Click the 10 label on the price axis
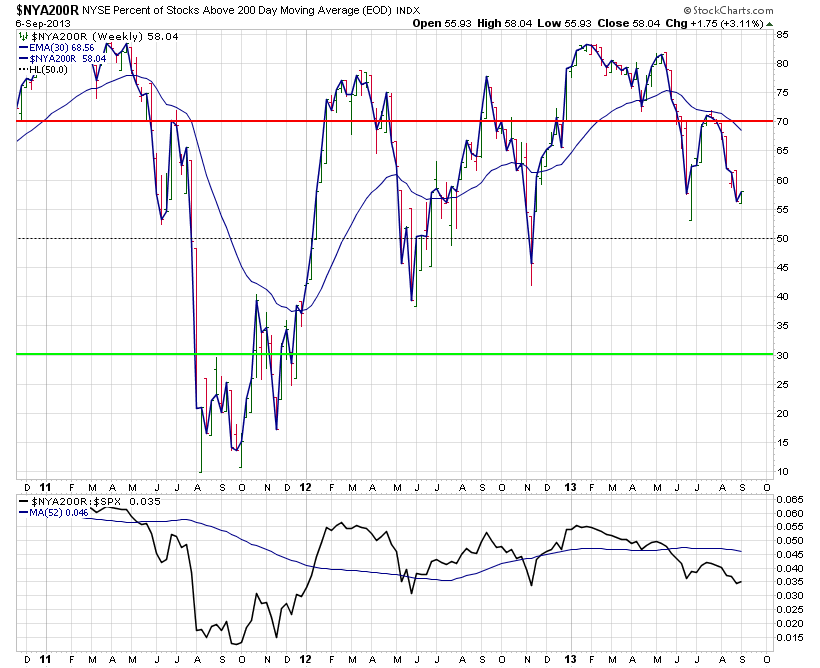Image resolution: width=820 pixels, height=668 pixels. point(782,472)
